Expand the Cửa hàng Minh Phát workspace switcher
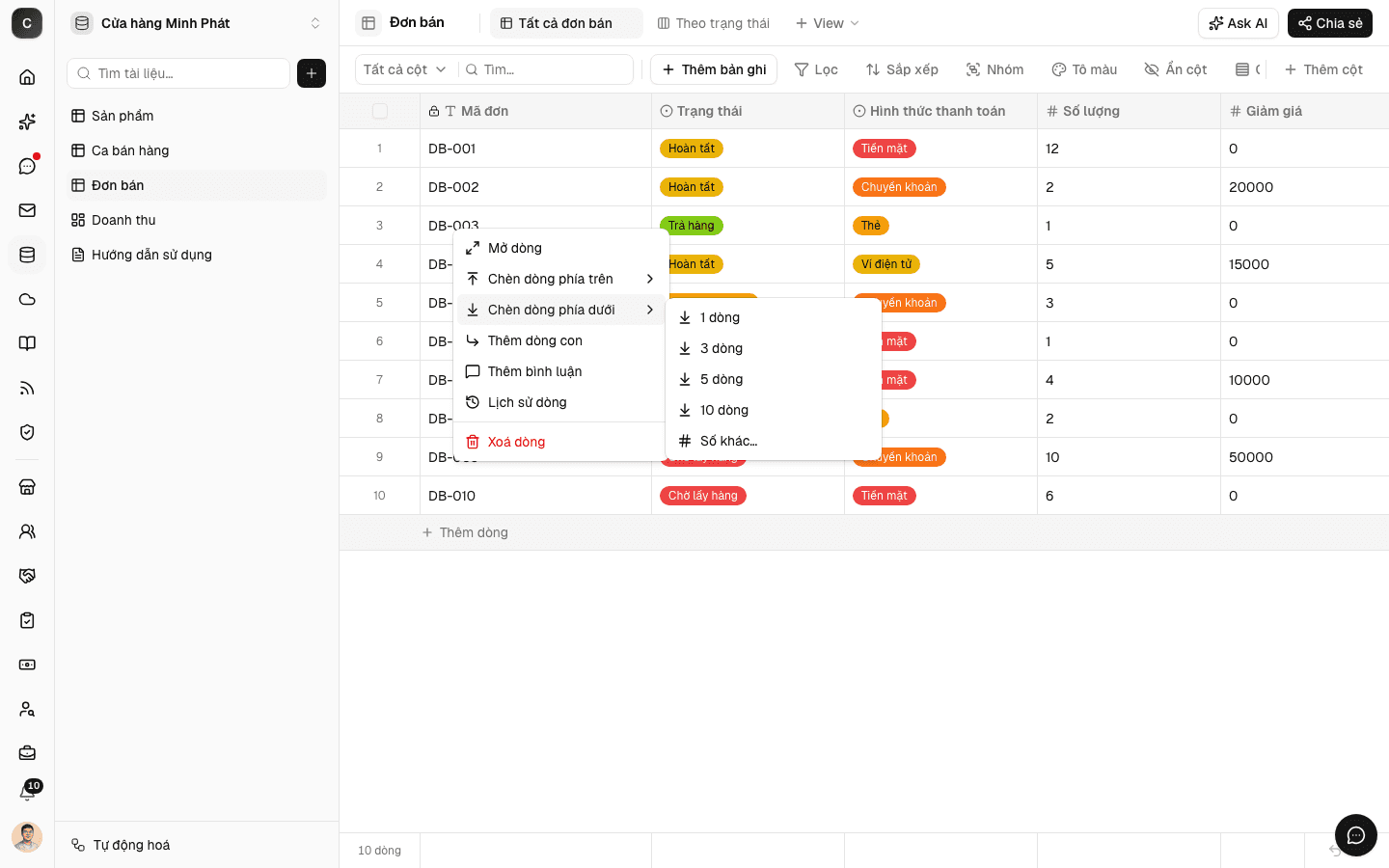Viewport: 1389px width, 868px height. 197,23
